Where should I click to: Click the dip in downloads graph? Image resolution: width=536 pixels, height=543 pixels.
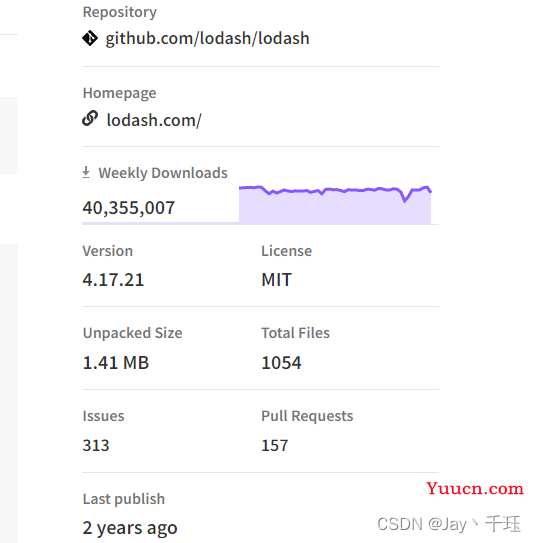tap(405, 198)
